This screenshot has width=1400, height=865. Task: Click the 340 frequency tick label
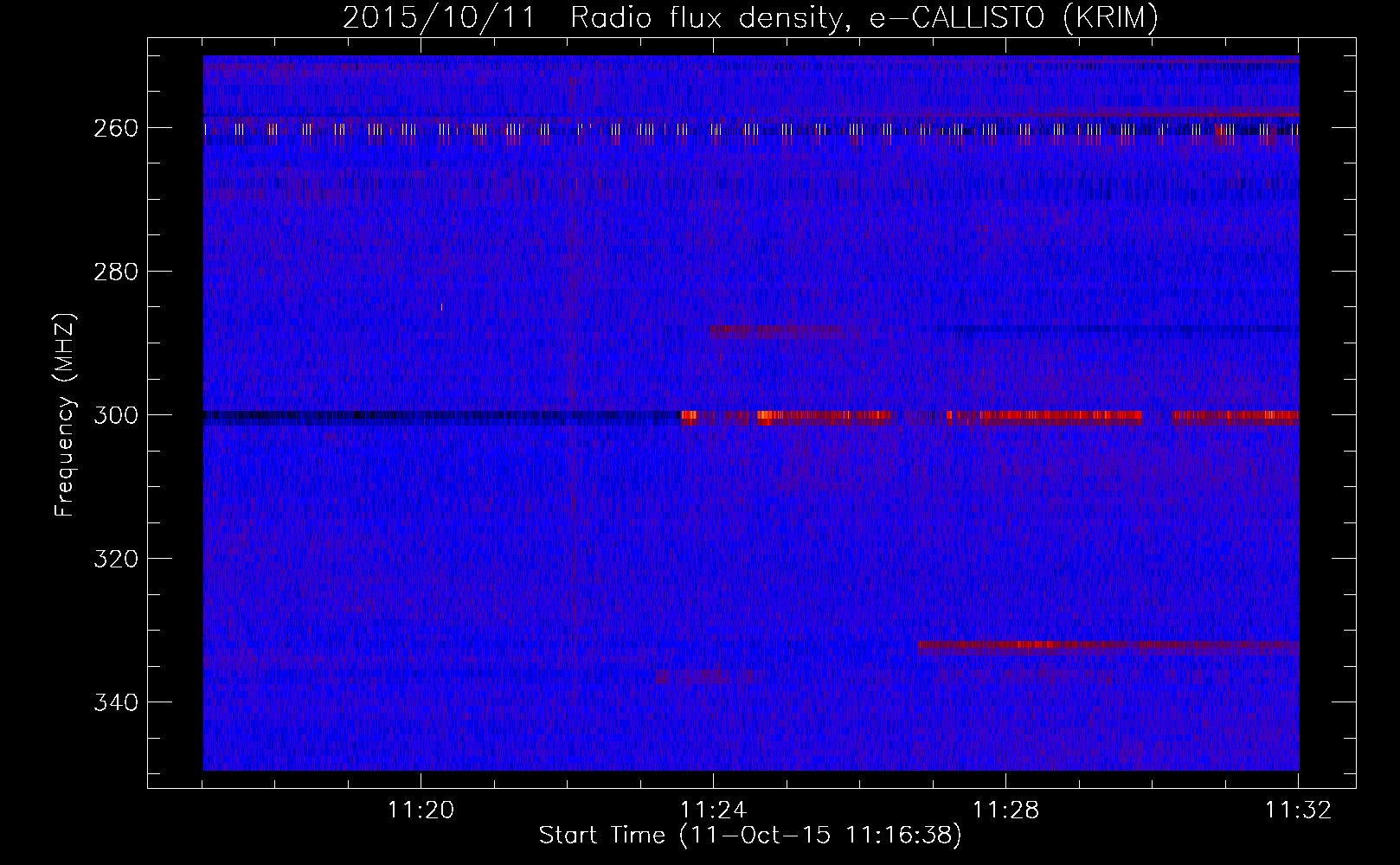(x=115, y=702)
